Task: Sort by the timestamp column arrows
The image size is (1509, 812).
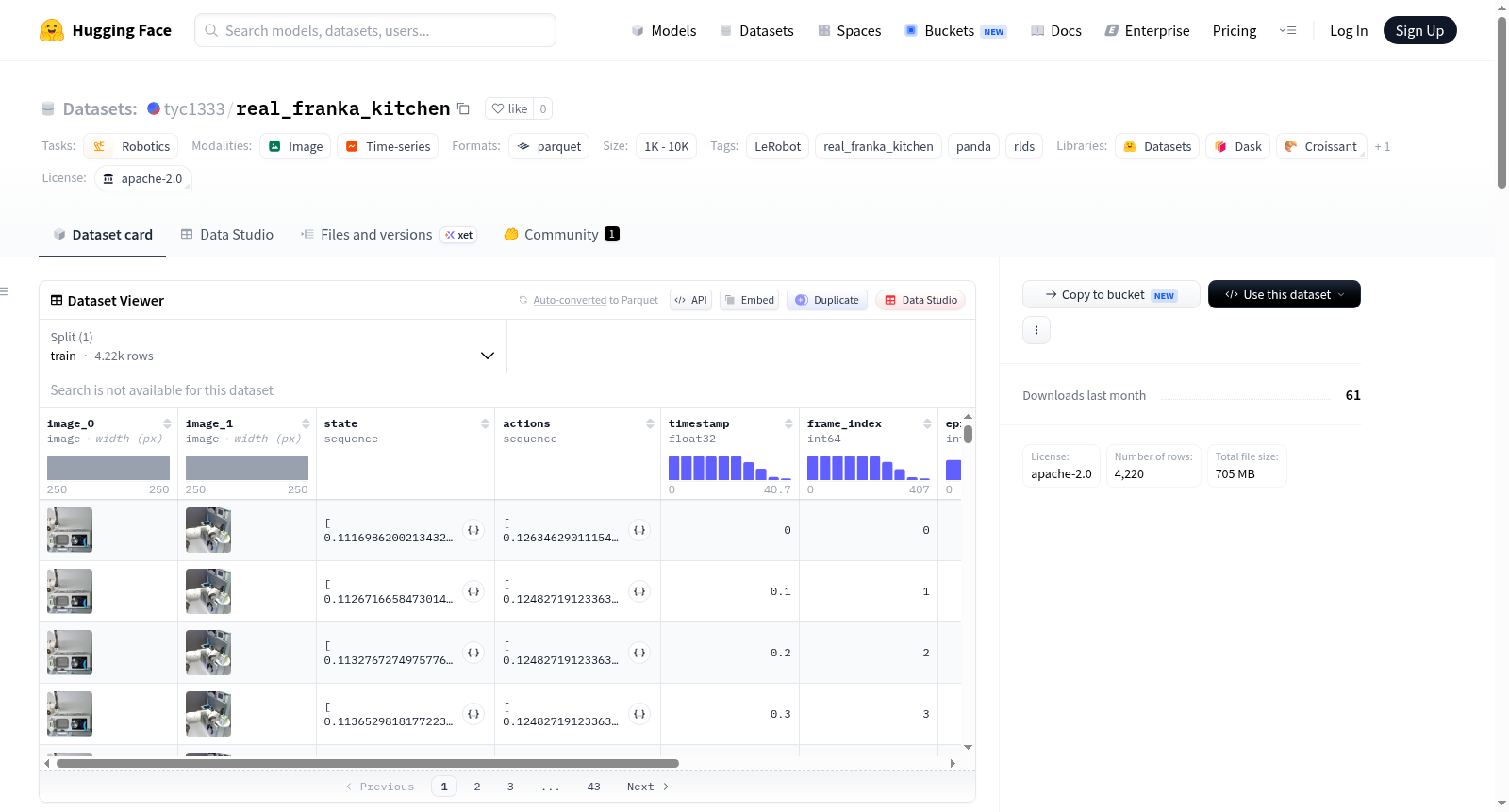Action: click(x=788, y=423)
